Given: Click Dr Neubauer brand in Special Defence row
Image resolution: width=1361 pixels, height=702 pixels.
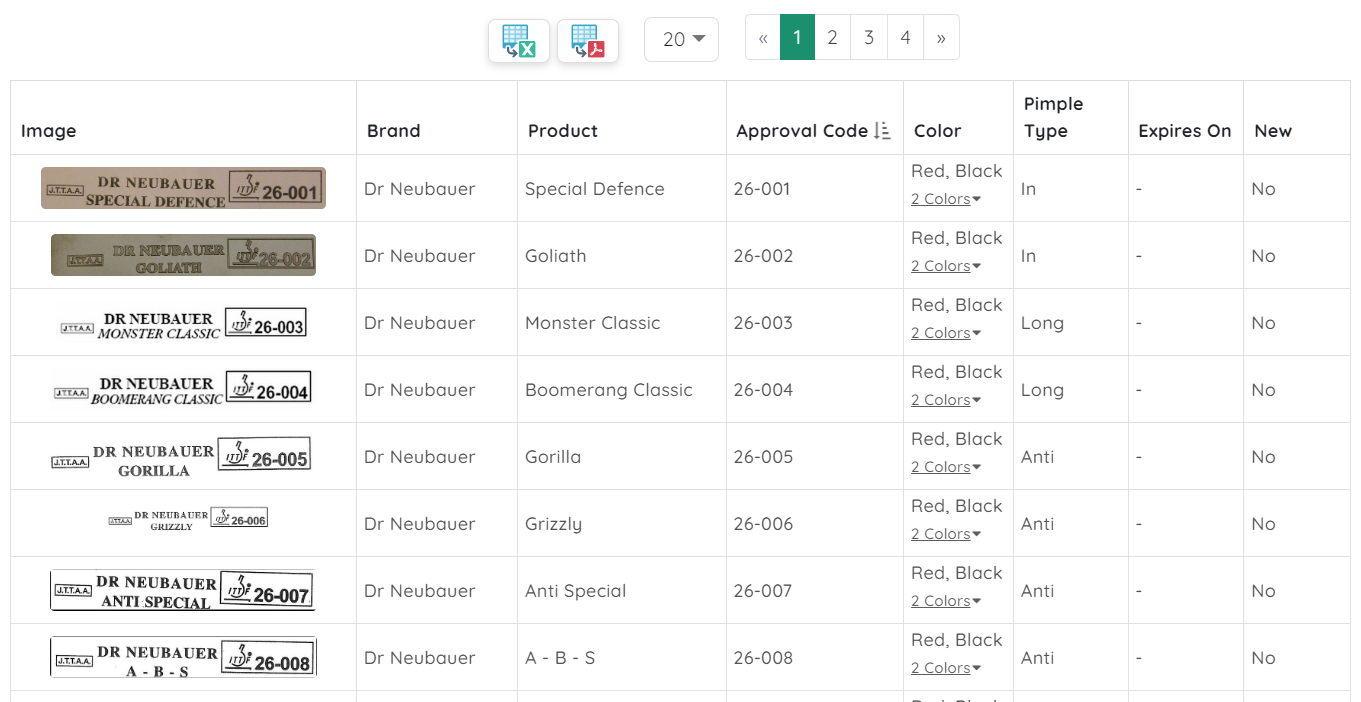Looking at the screenshot, I should [x=420, y=189].
